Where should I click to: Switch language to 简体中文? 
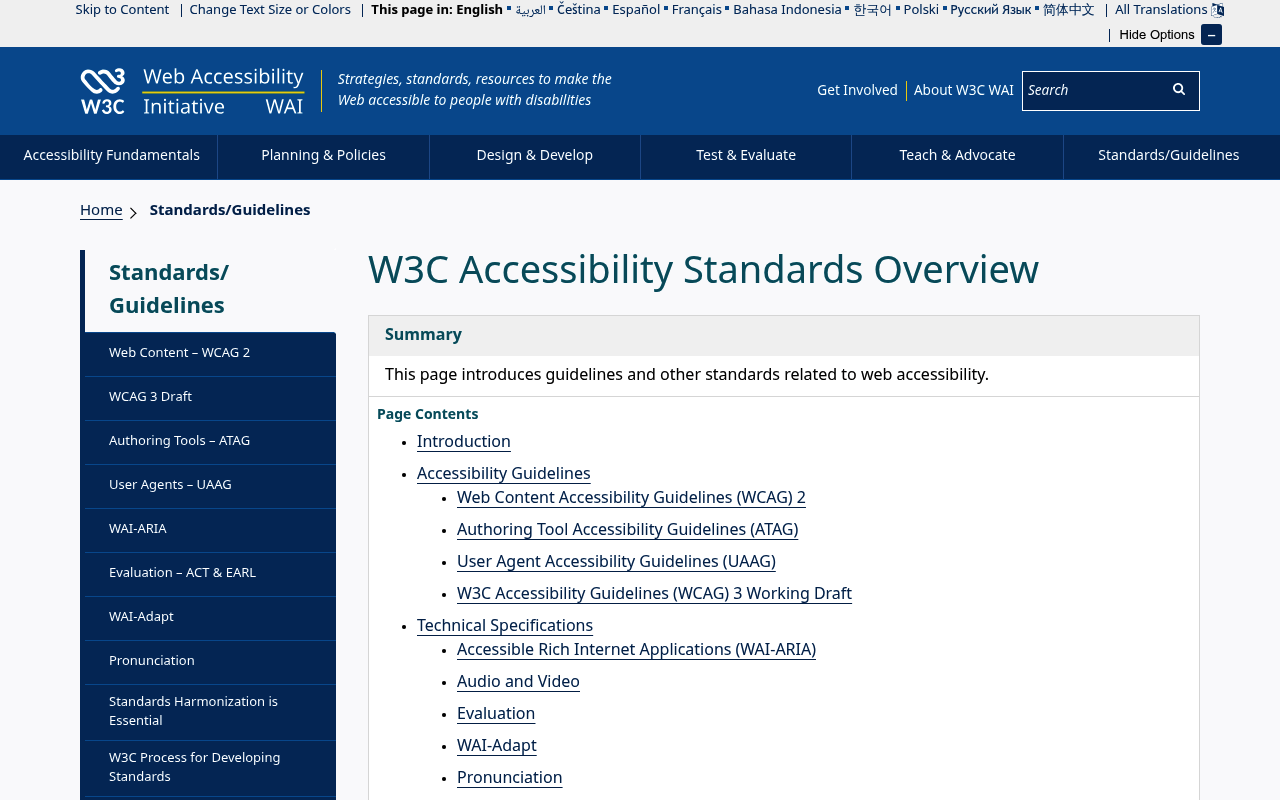coord(1068,10)
